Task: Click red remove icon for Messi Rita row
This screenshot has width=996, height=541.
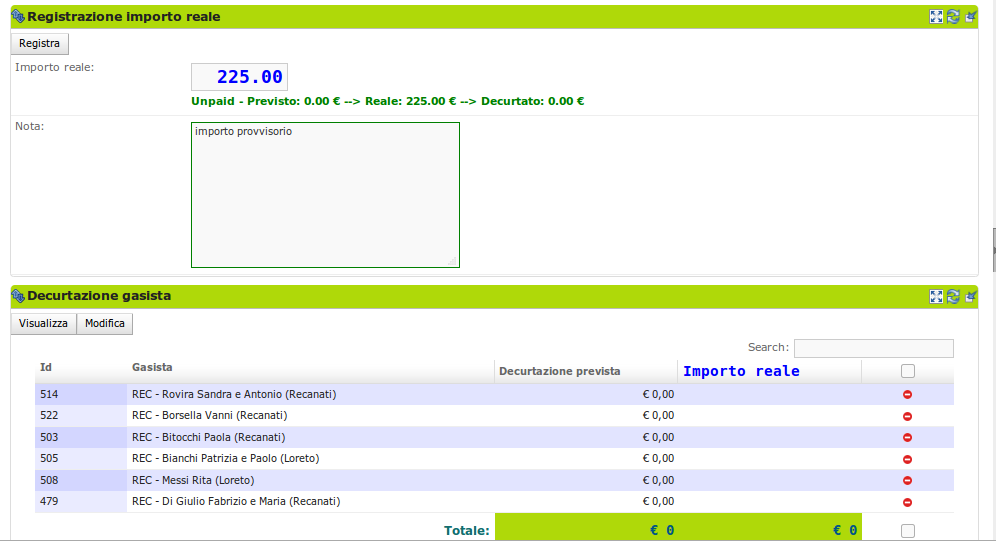Action: tap(907, 481)
